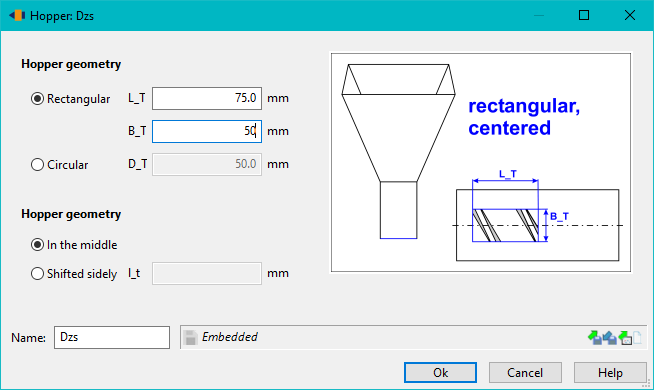The image size is (654, 390).
Task: Click the disabled D_T diameter field
Action: (x=207, y=164)
